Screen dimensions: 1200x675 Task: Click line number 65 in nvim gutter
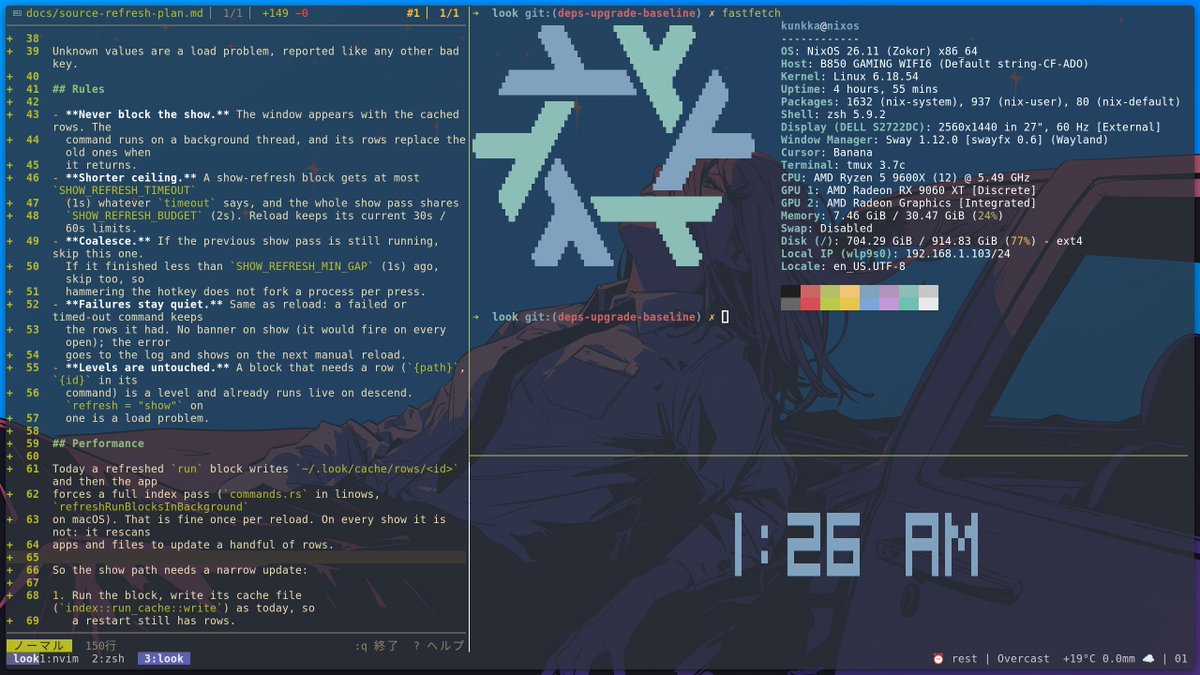tap(32, 557)
